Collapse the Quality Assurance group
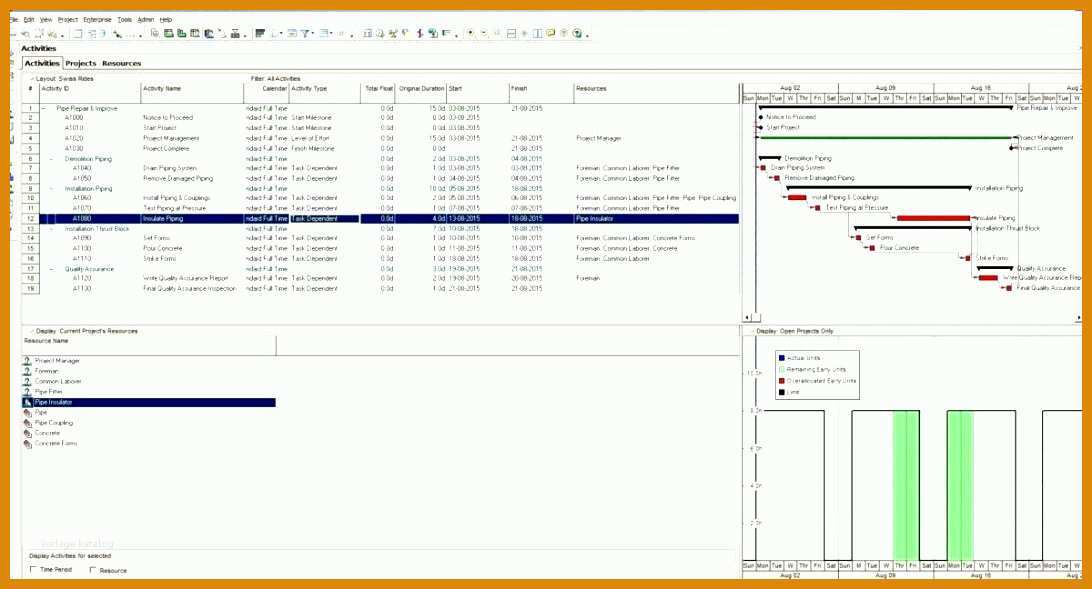 52,269
